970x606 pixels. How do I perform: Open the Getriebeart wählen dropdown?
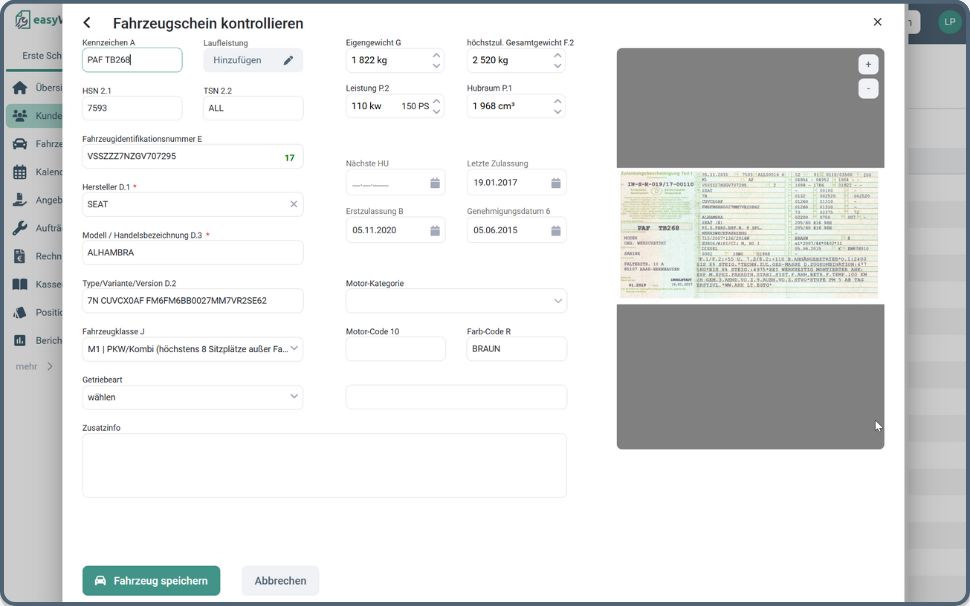tap(294, 397)
